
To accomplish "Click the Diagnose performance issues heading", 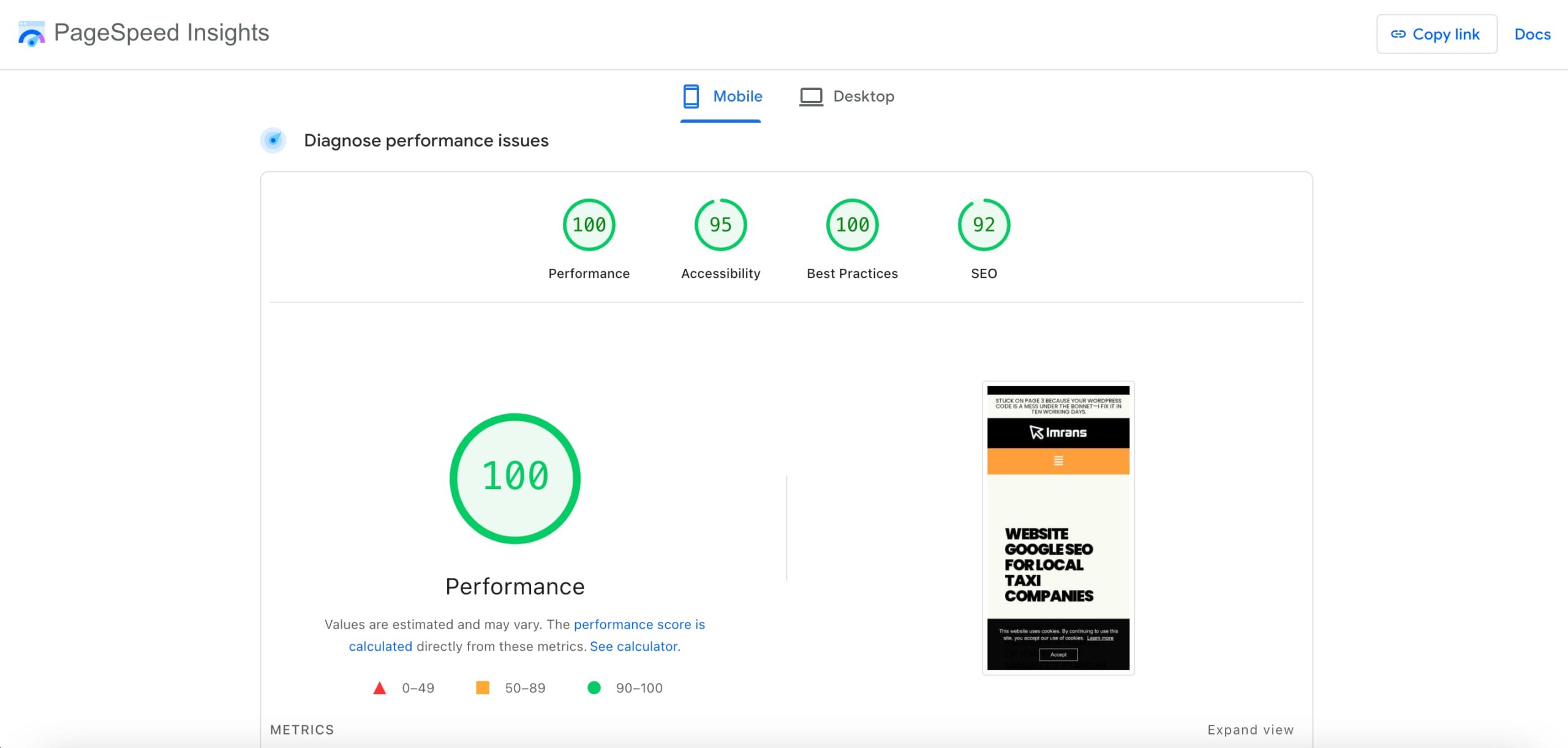I will pyautogui.click(x=426, y=141).
